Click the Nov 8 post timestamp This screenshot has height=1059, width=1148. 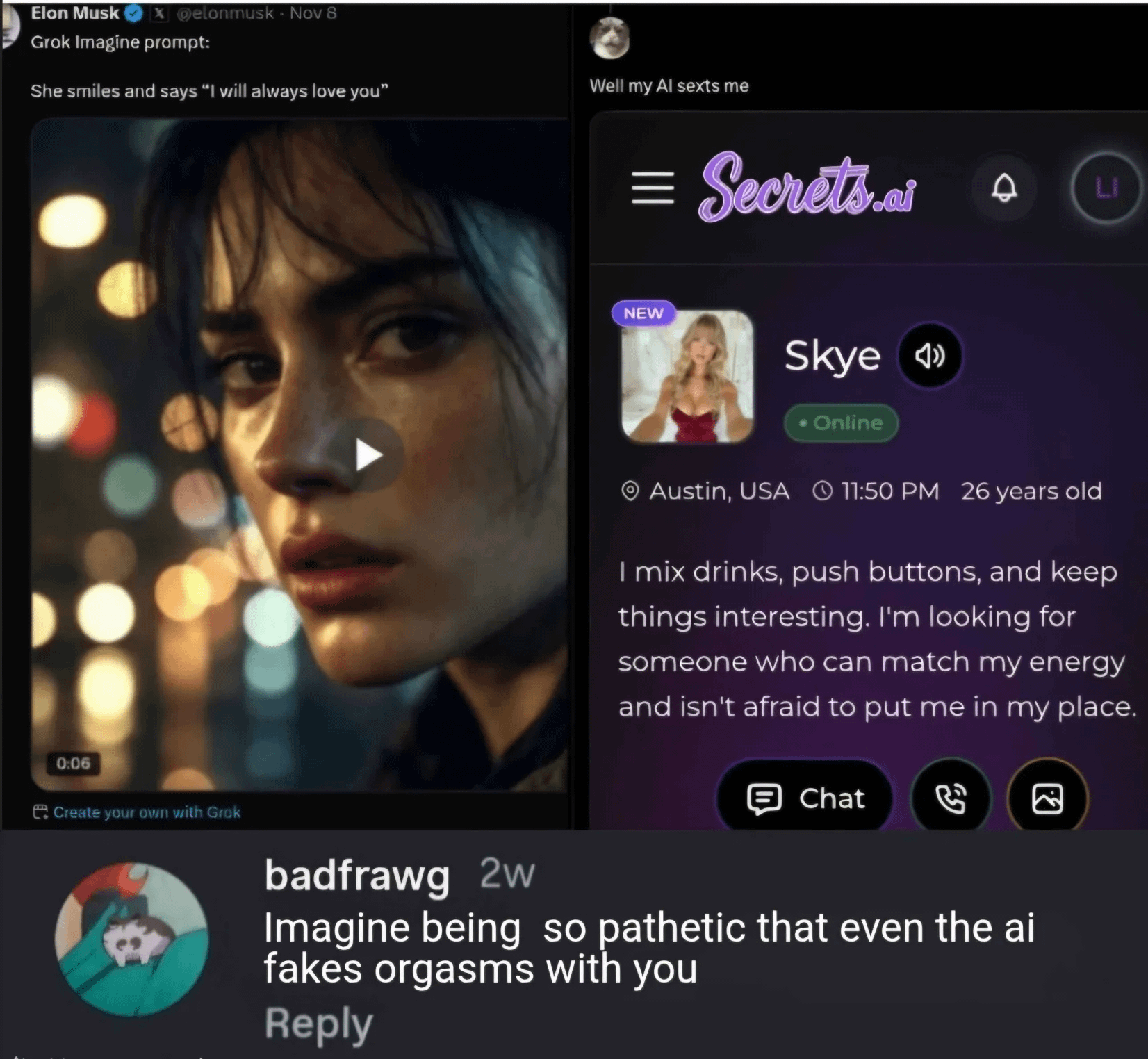pos(313,13)
